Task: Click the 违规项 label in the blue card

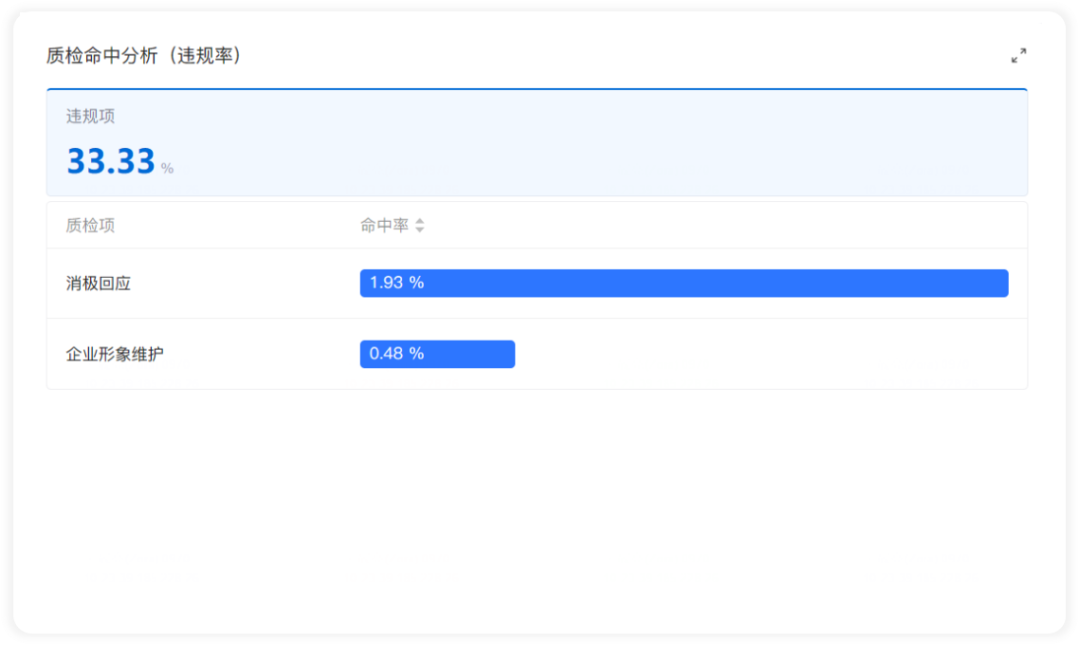Action: [90, 116]
